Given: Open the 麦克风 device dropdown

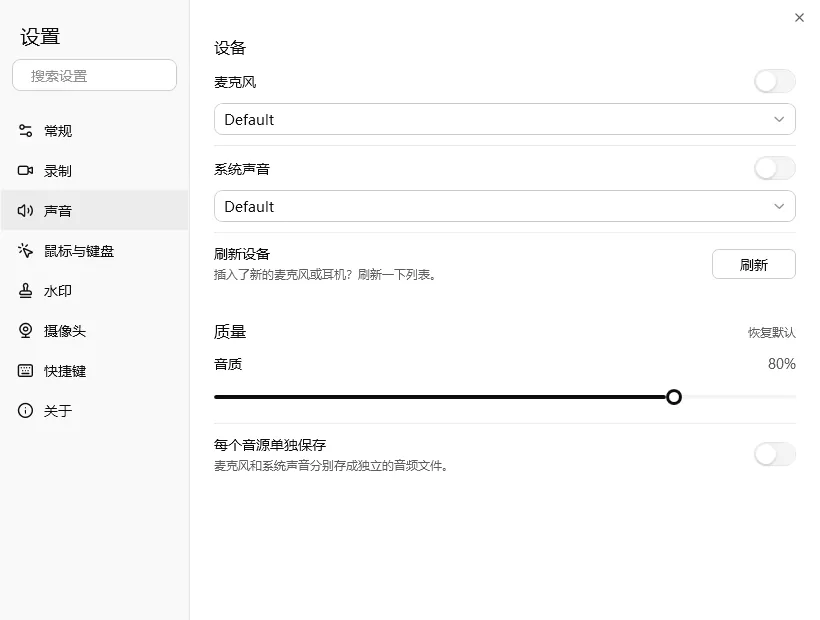Looking at the screenshot, I should coord(505,119).
